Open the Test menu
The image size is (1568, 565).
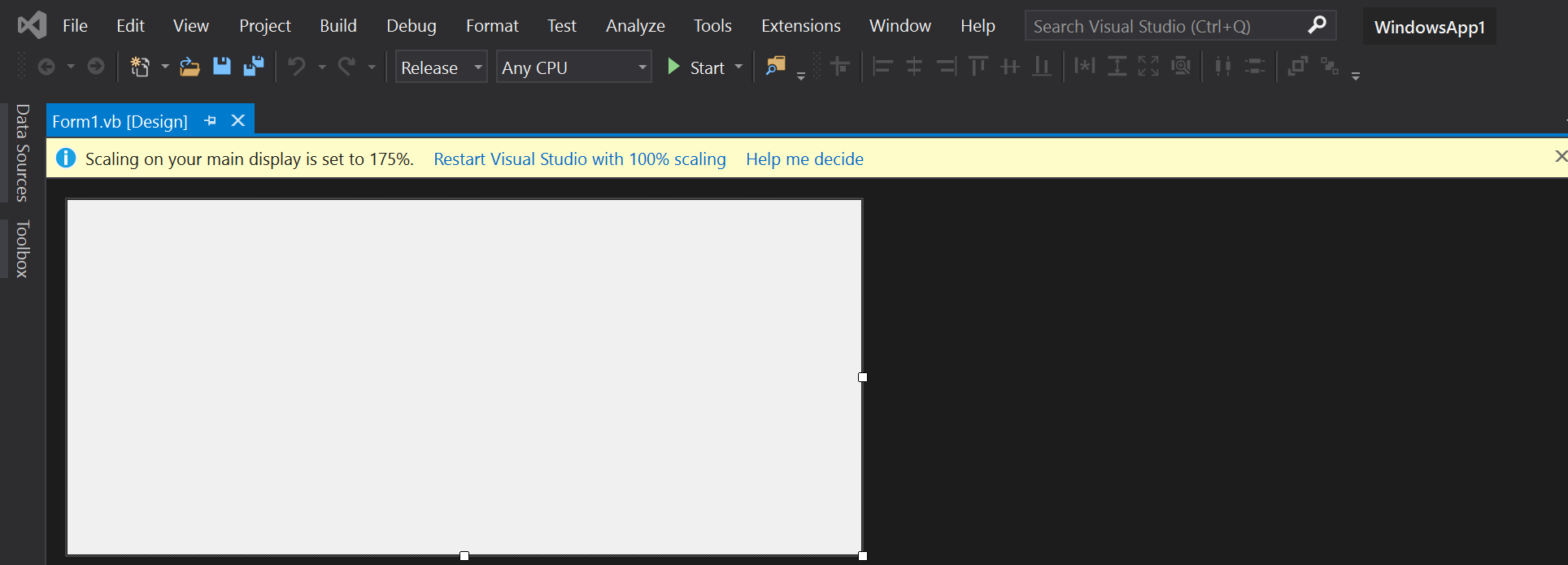562,26
